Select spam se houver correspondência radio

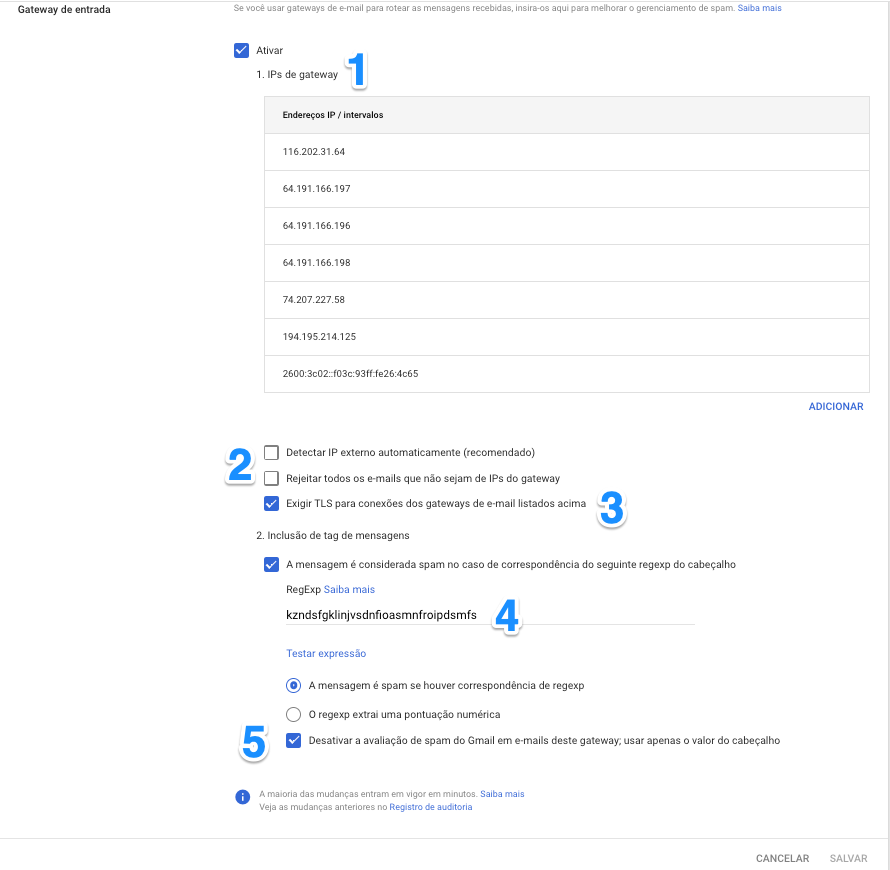(293, 686)
